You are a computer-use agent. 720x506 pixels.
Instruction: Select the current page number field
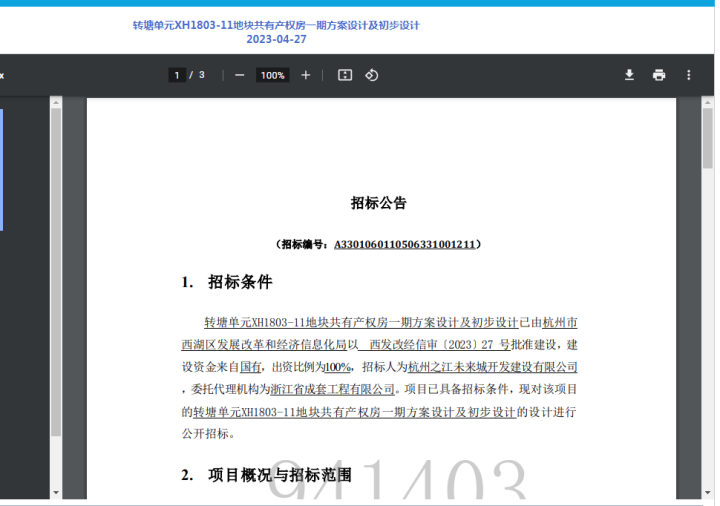click(x=177, y=75)
